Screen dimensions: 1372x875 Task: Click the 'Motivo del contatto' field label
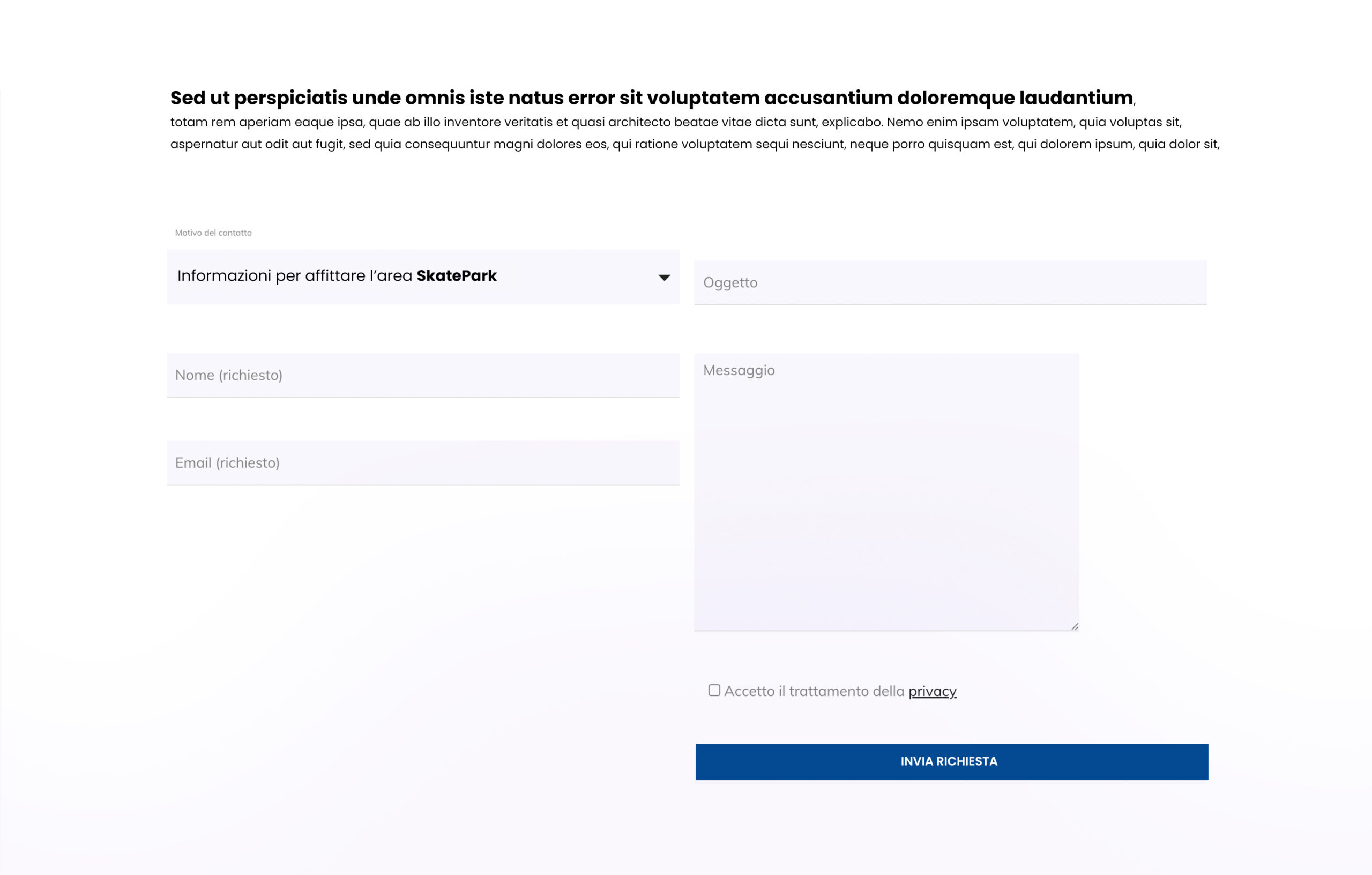tap(213, 233)
